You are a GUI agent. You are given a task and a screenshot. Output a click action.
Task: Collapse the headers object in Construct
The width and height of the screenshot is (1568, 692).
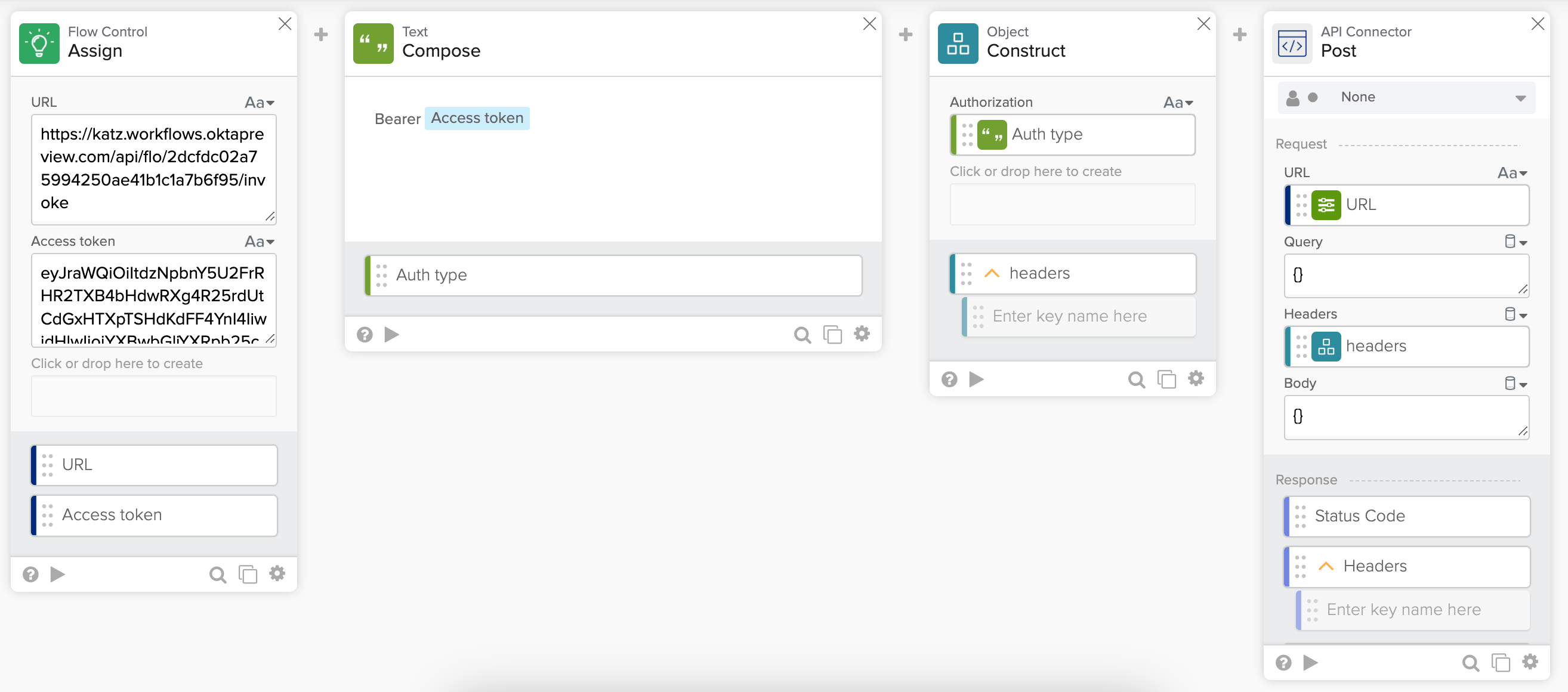[992, 273]
